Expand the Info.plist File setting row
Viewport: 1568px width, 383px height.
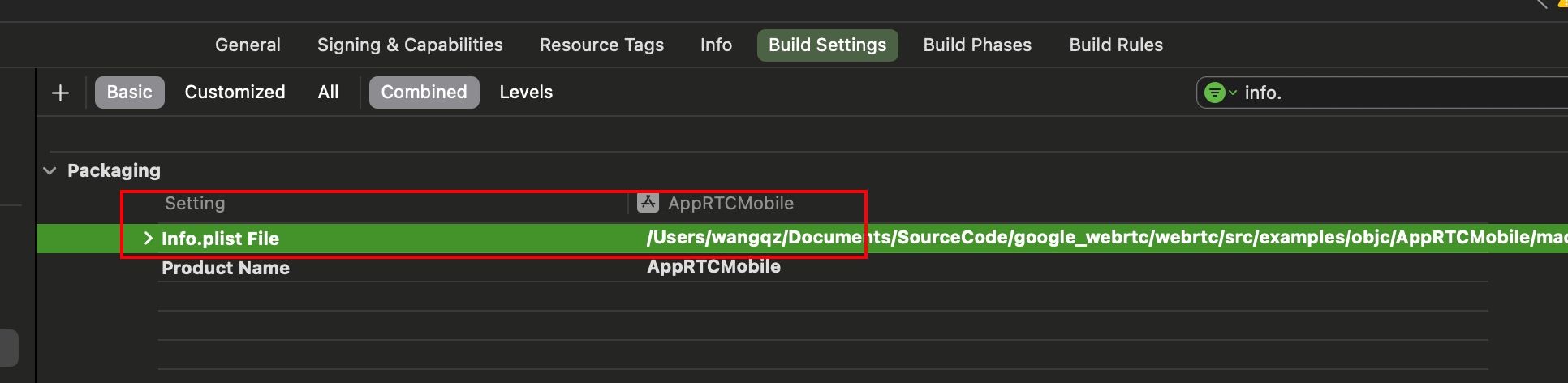tap(148, 238)
